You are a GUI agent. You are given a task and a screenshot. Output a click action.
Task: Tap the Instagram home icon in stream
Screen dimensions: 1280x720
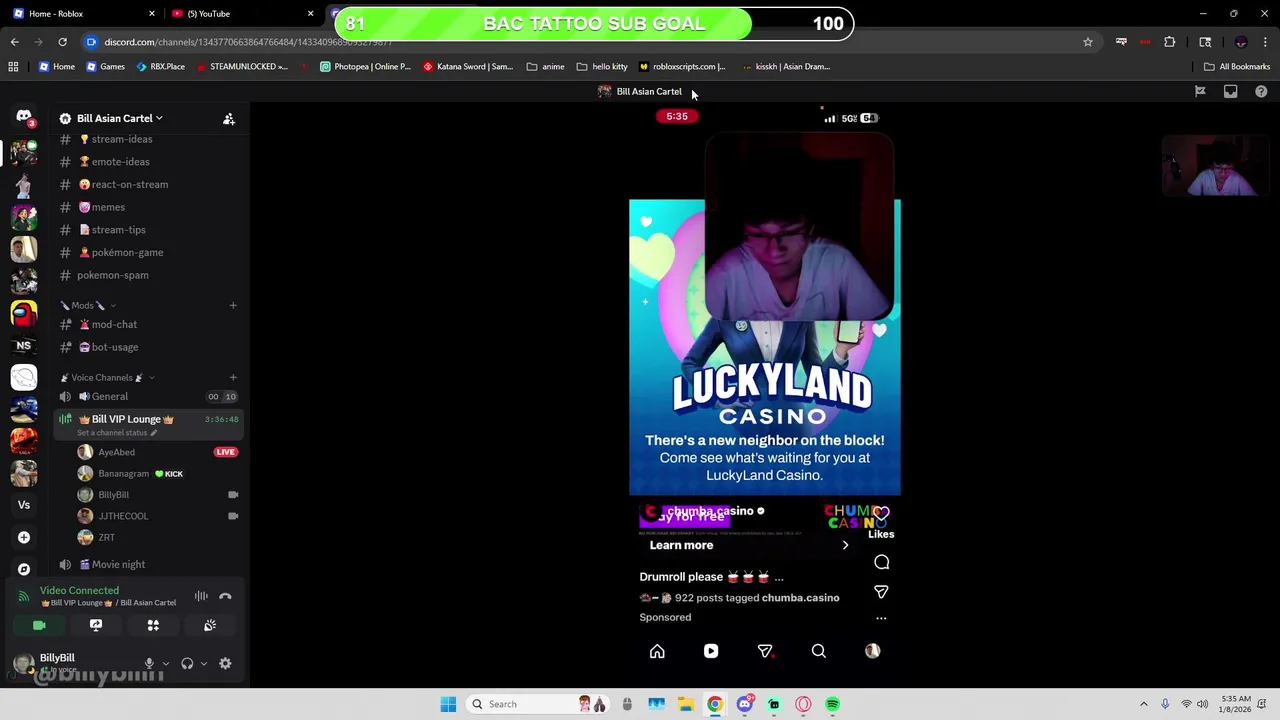pos(657,651)
